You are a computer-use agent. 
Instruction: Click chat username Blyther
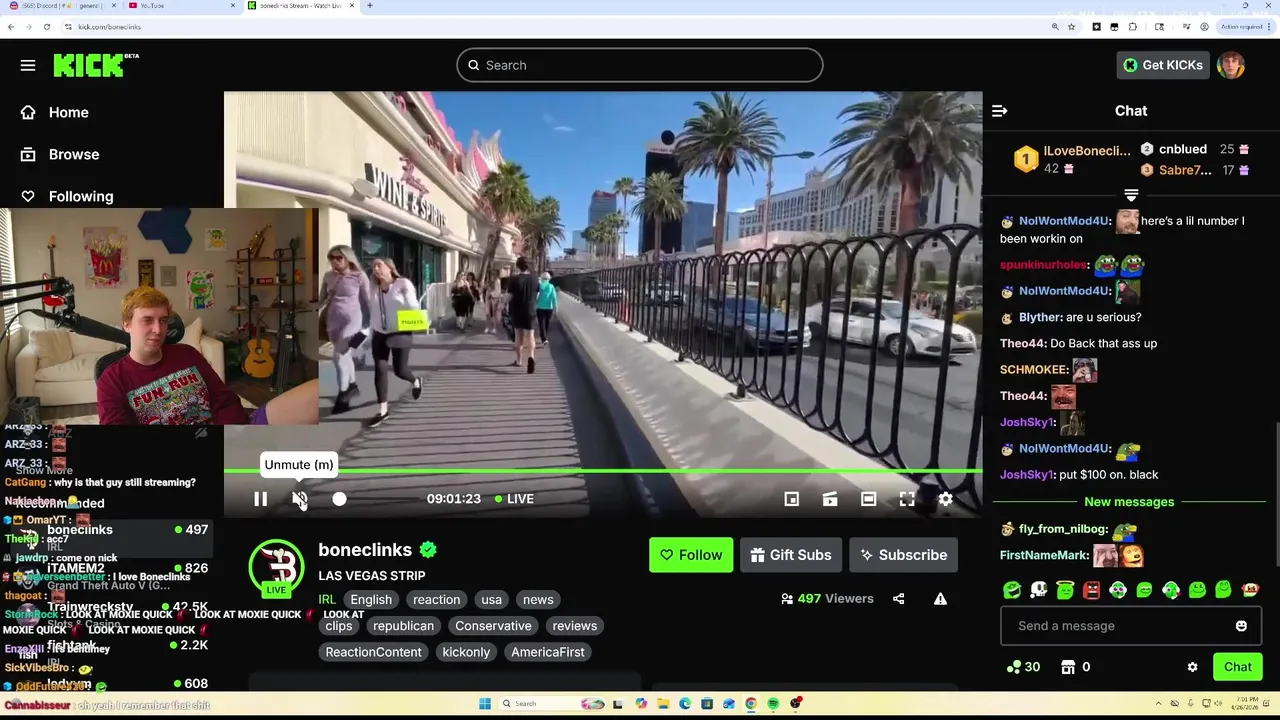pos(1040,317)
